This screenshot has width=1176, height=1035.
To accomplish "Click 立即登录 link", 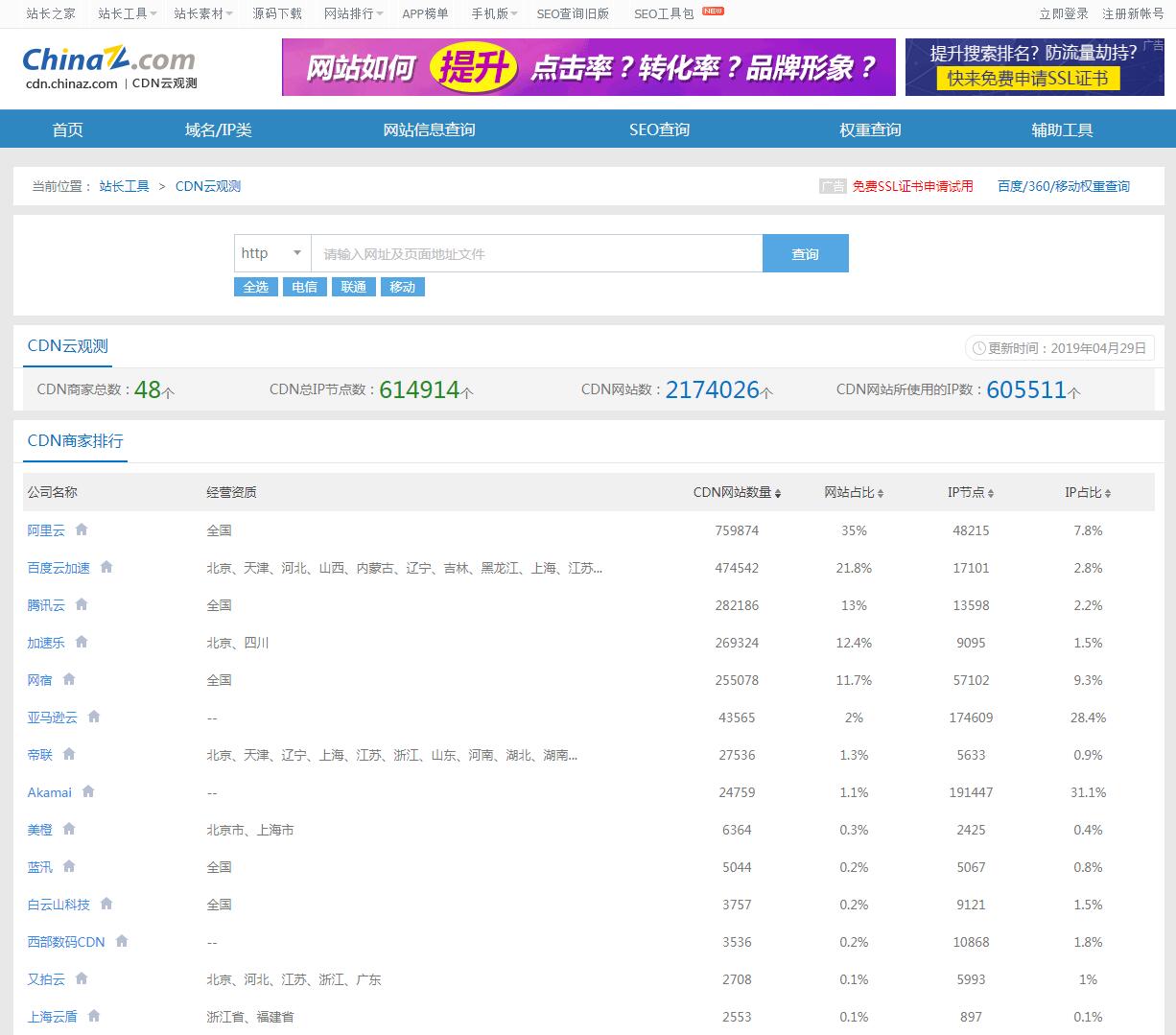I will [1064, 13].
